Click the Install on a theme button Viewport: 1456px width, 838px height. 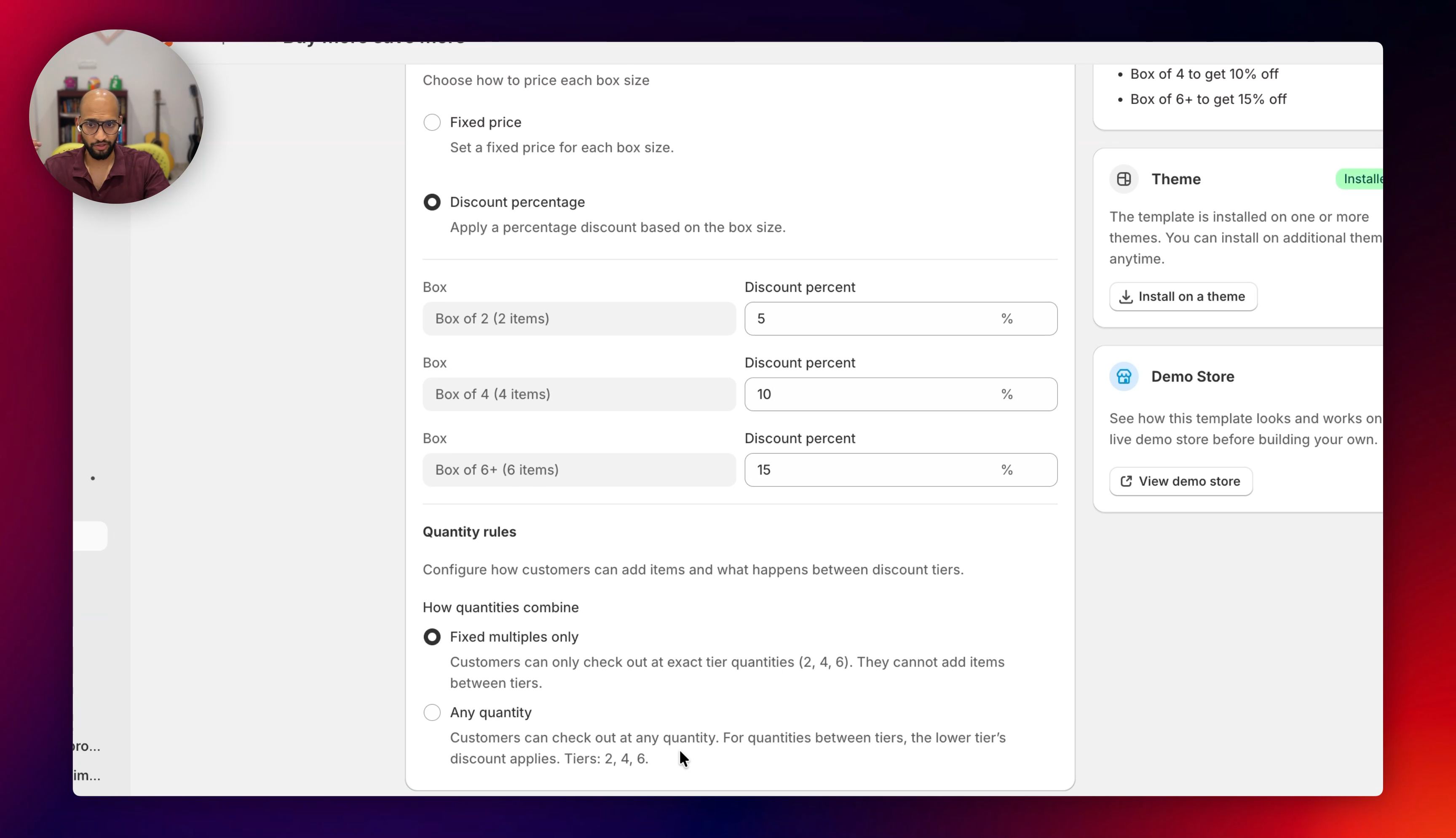click(1183, 296)
